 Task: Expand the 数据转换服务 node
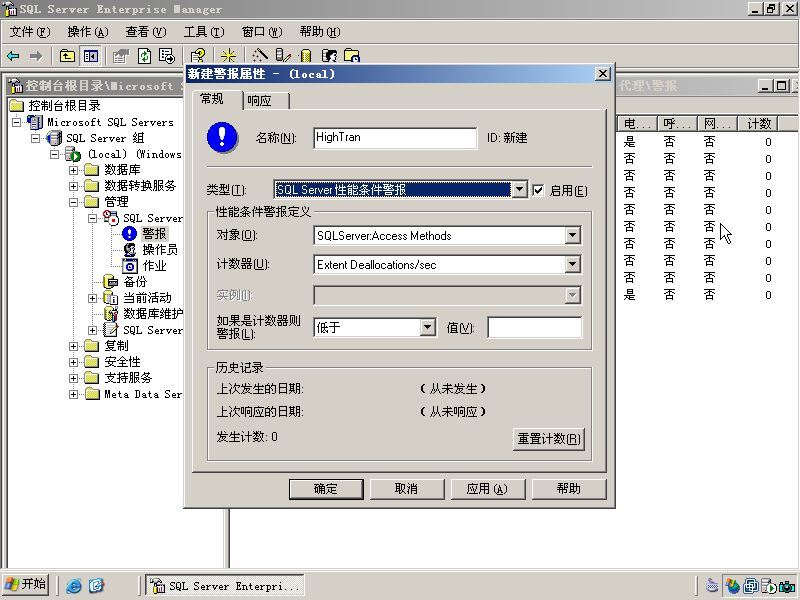coord(73,186)
